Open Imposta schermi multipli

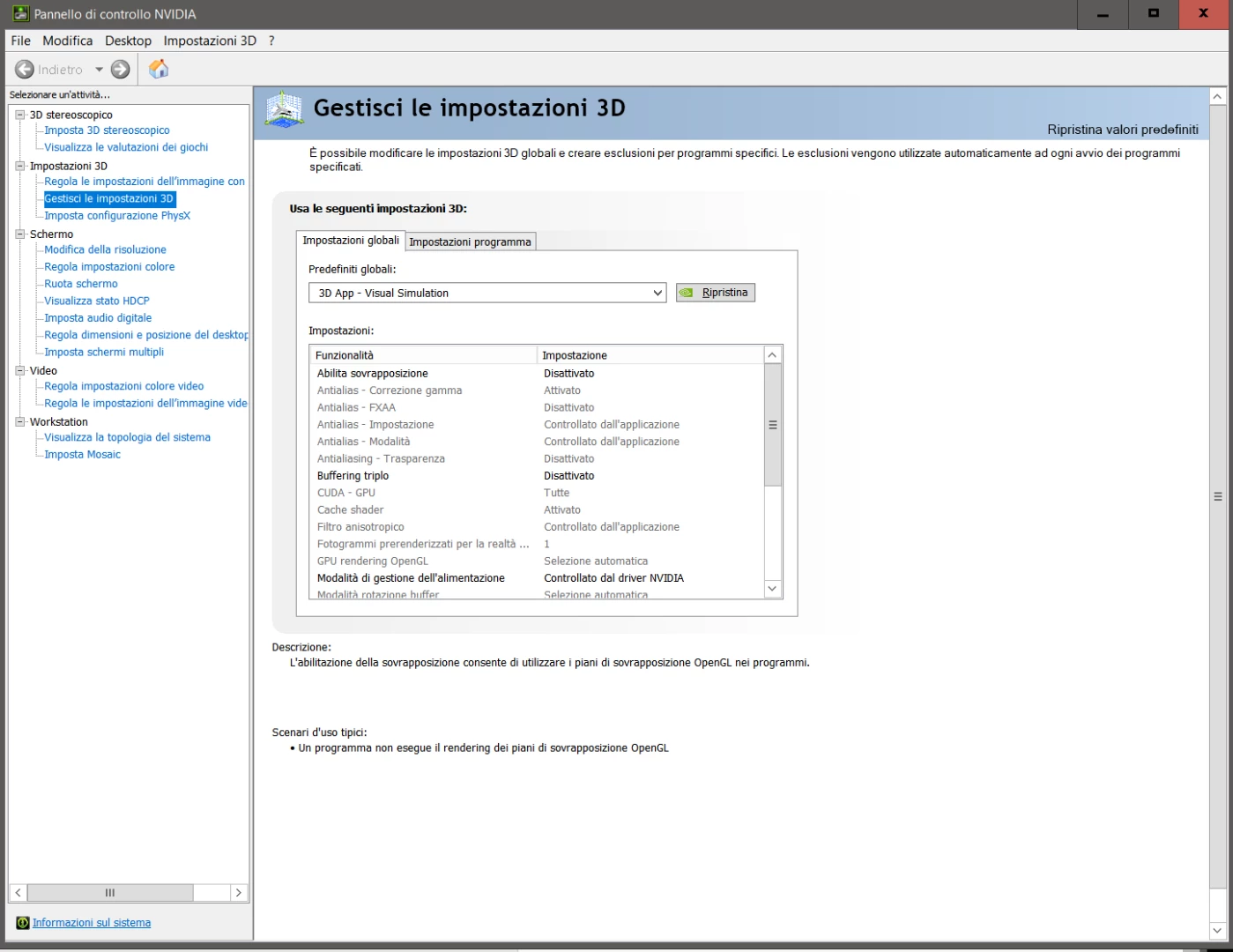(x=104, y=352)
